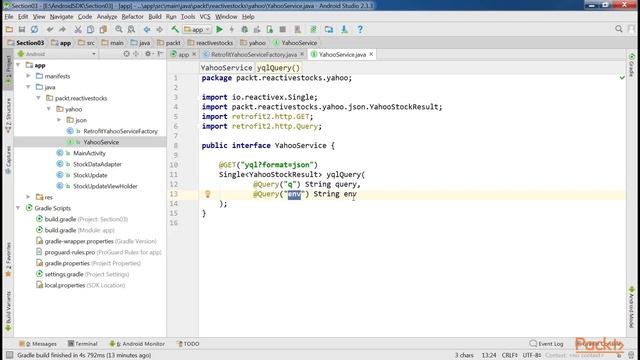Expand the manifests folder

[x=28, y=76]
